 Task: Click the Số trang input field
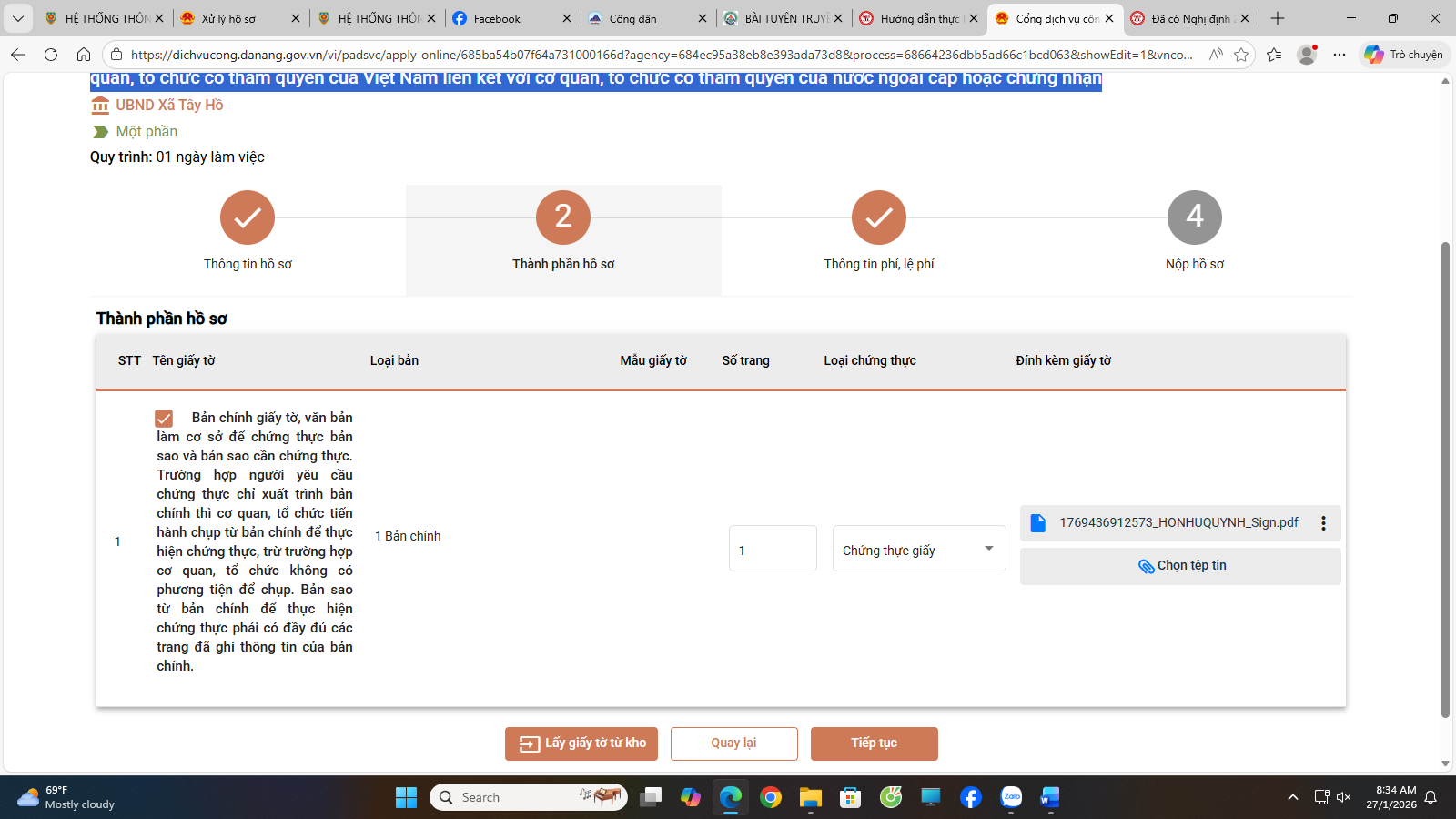pos(772,550)
